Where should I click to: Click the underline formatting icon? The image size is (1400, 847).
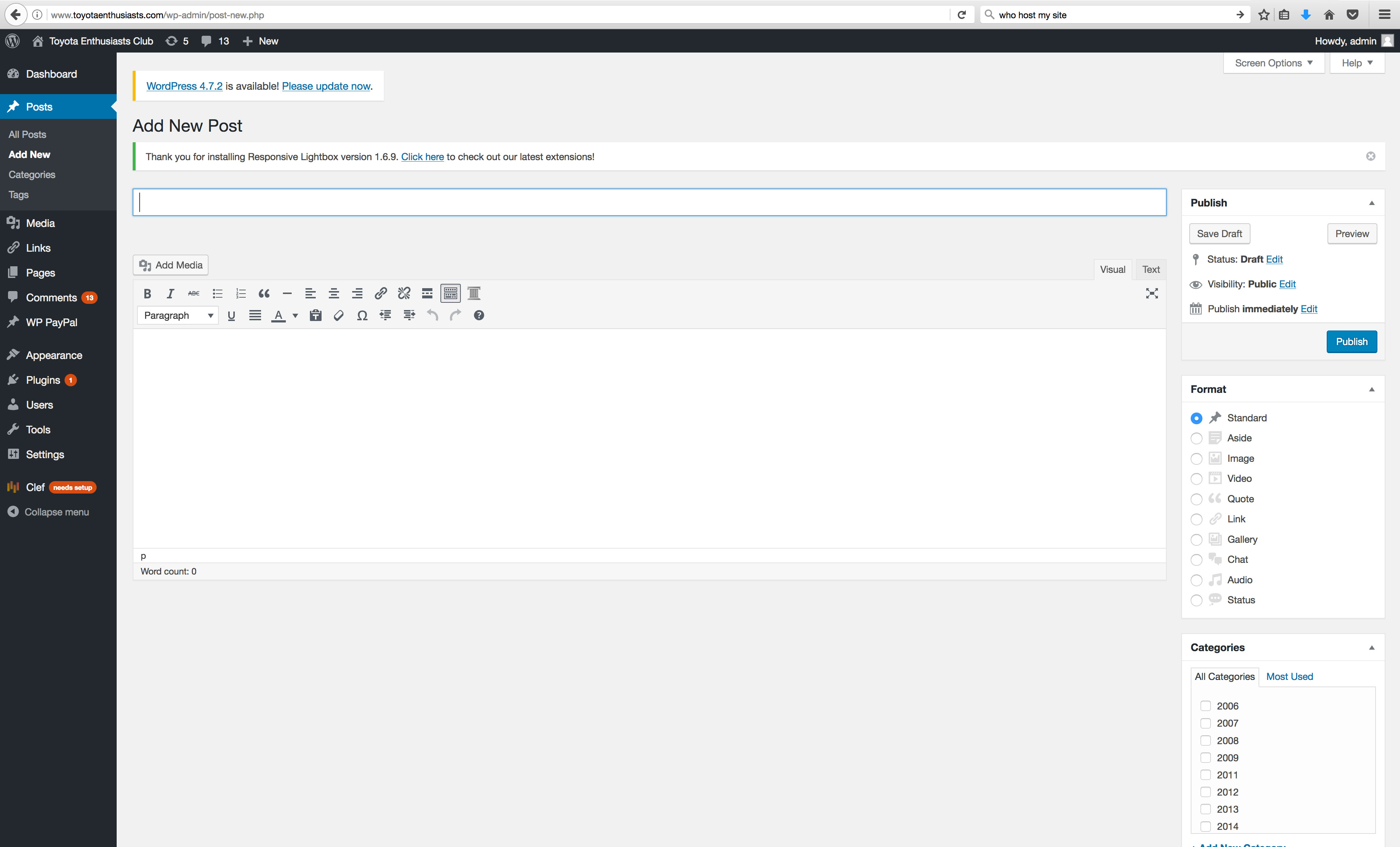click(231, 316)
